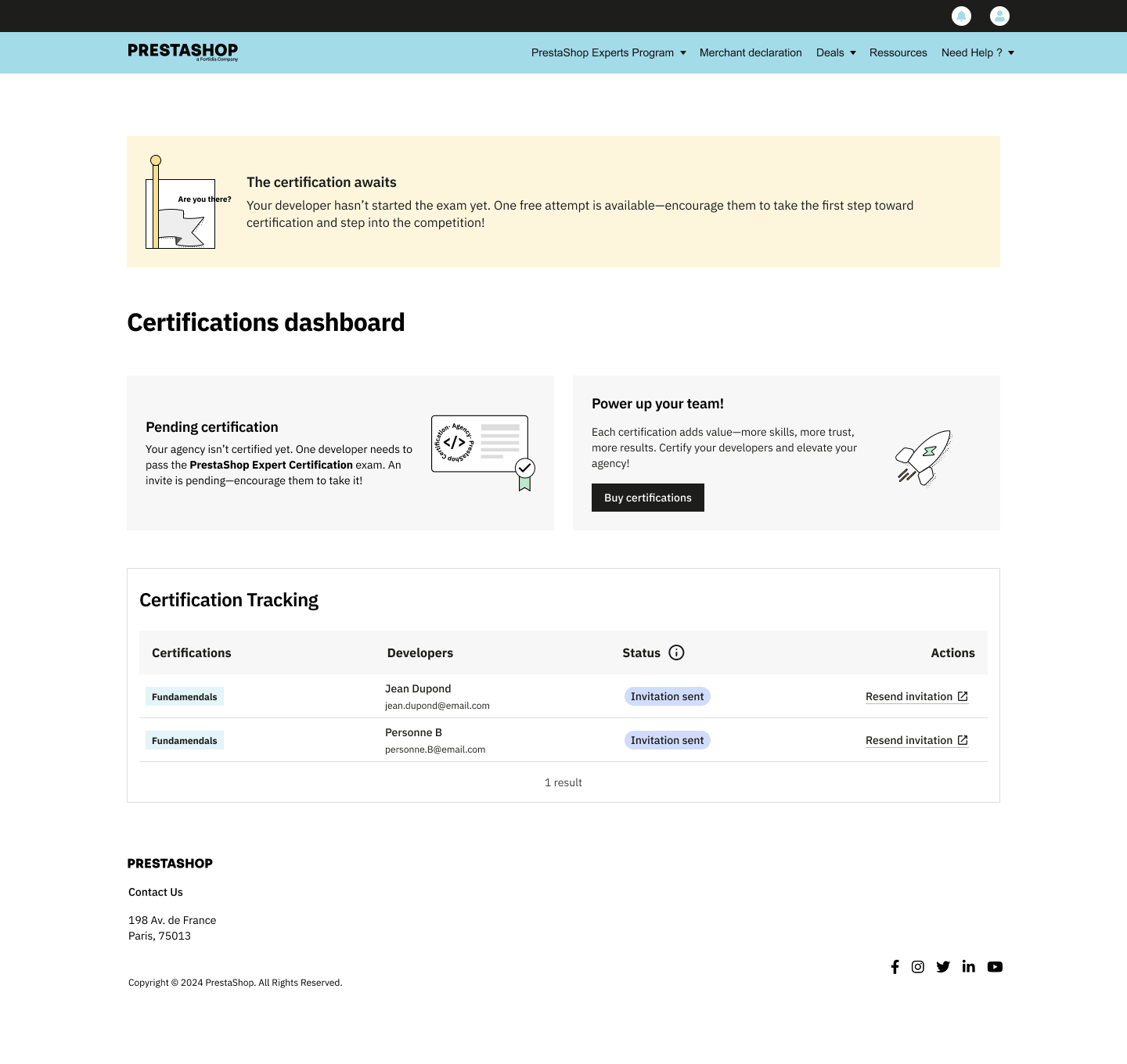Click the 'Power up your team!' heading
Image resolution: width=1127 pixels, height=1064 pixels.
pos(657,404)
